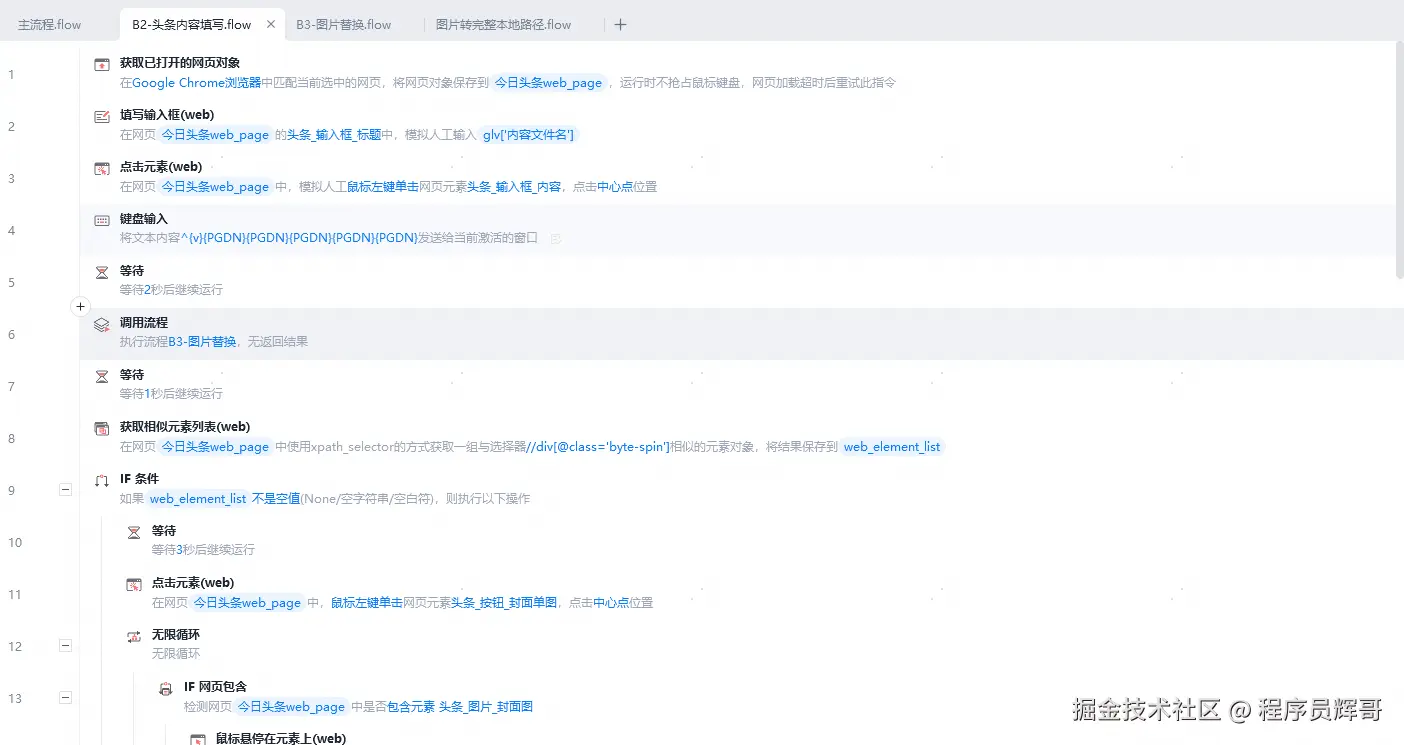Collapse the 无限循环 block at step 12
1404x745 pixels.
click(65, 645)
